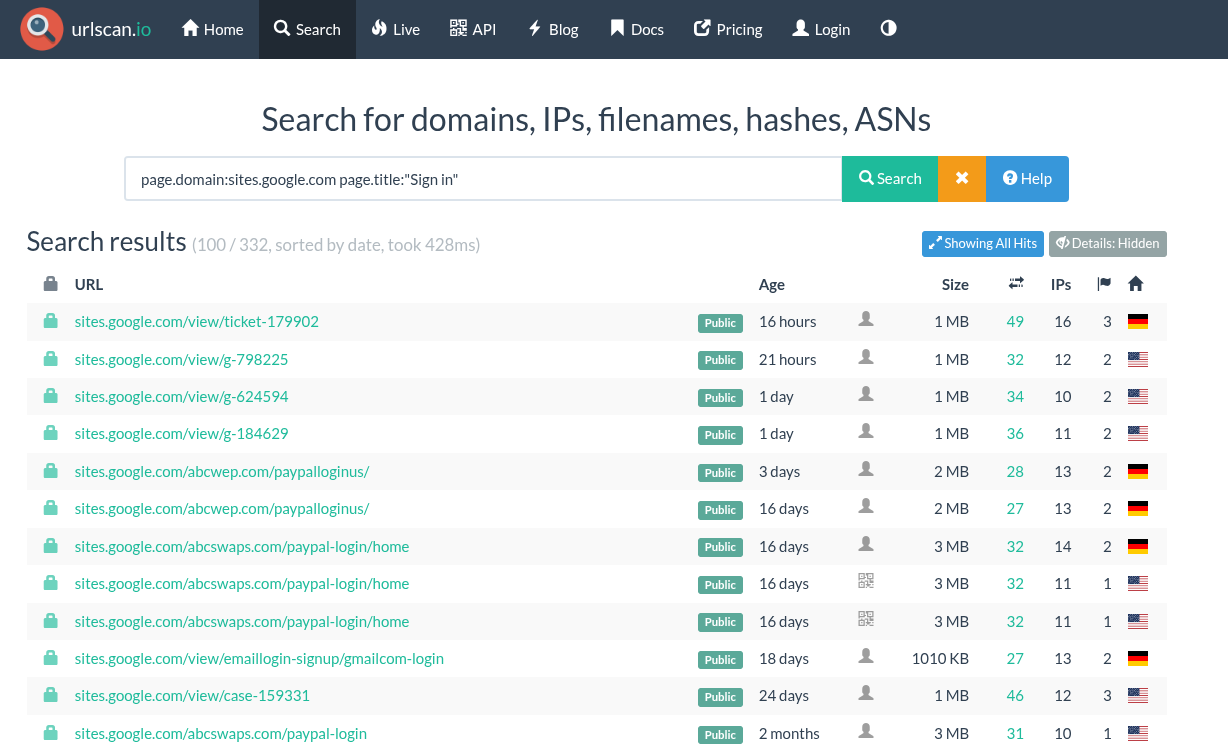The height and width of the screenshot is (748, 1228).
Task: Click the URL column header
Action: pos(89,284)
